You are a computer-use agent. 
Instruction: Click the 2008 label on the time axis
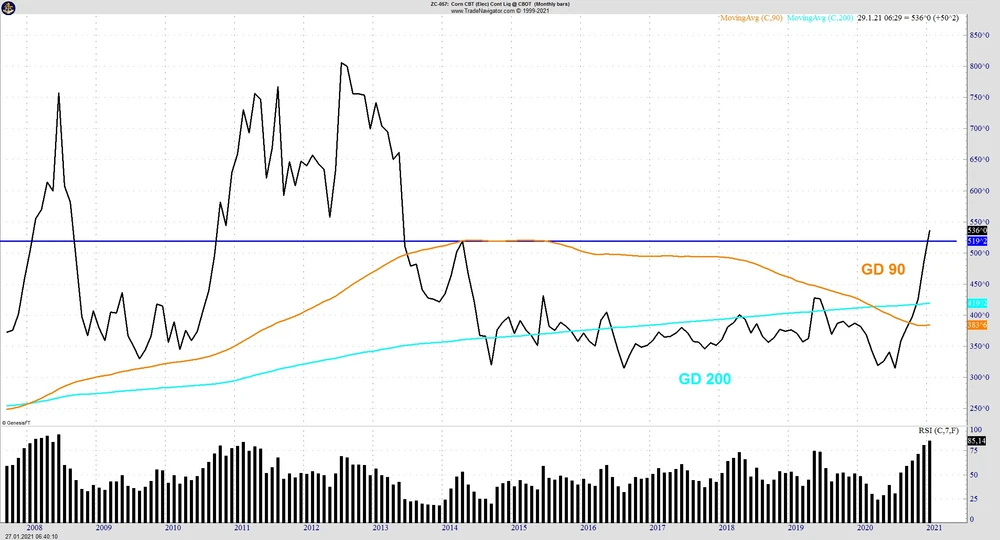click(x=35, y=526)
